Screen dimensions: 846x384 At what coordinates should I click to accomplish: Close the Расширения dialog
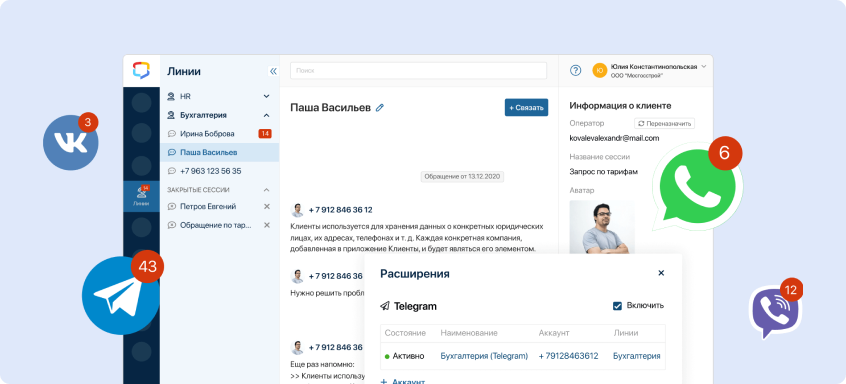coord(661,273)
